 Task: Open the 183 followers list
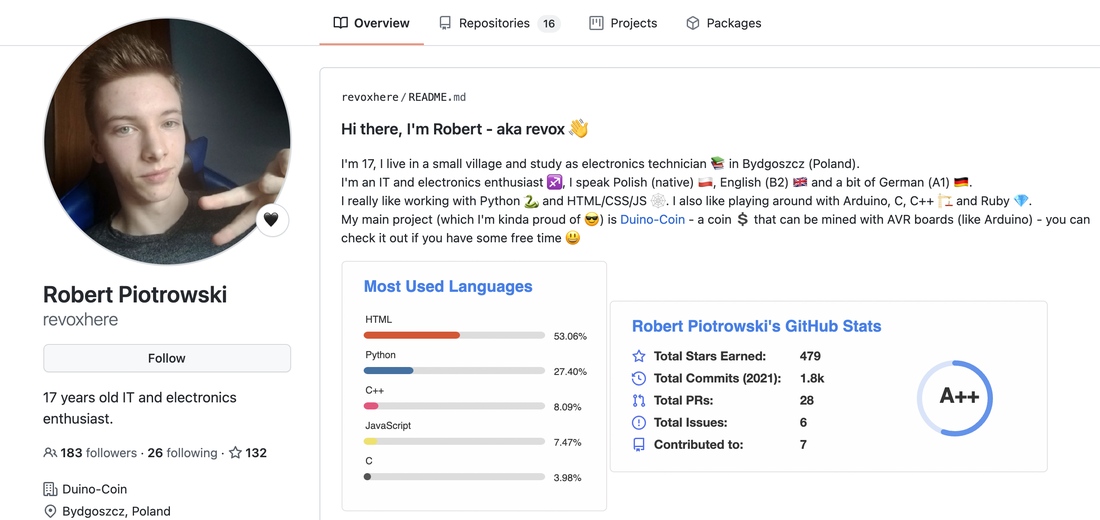point(98,453)
